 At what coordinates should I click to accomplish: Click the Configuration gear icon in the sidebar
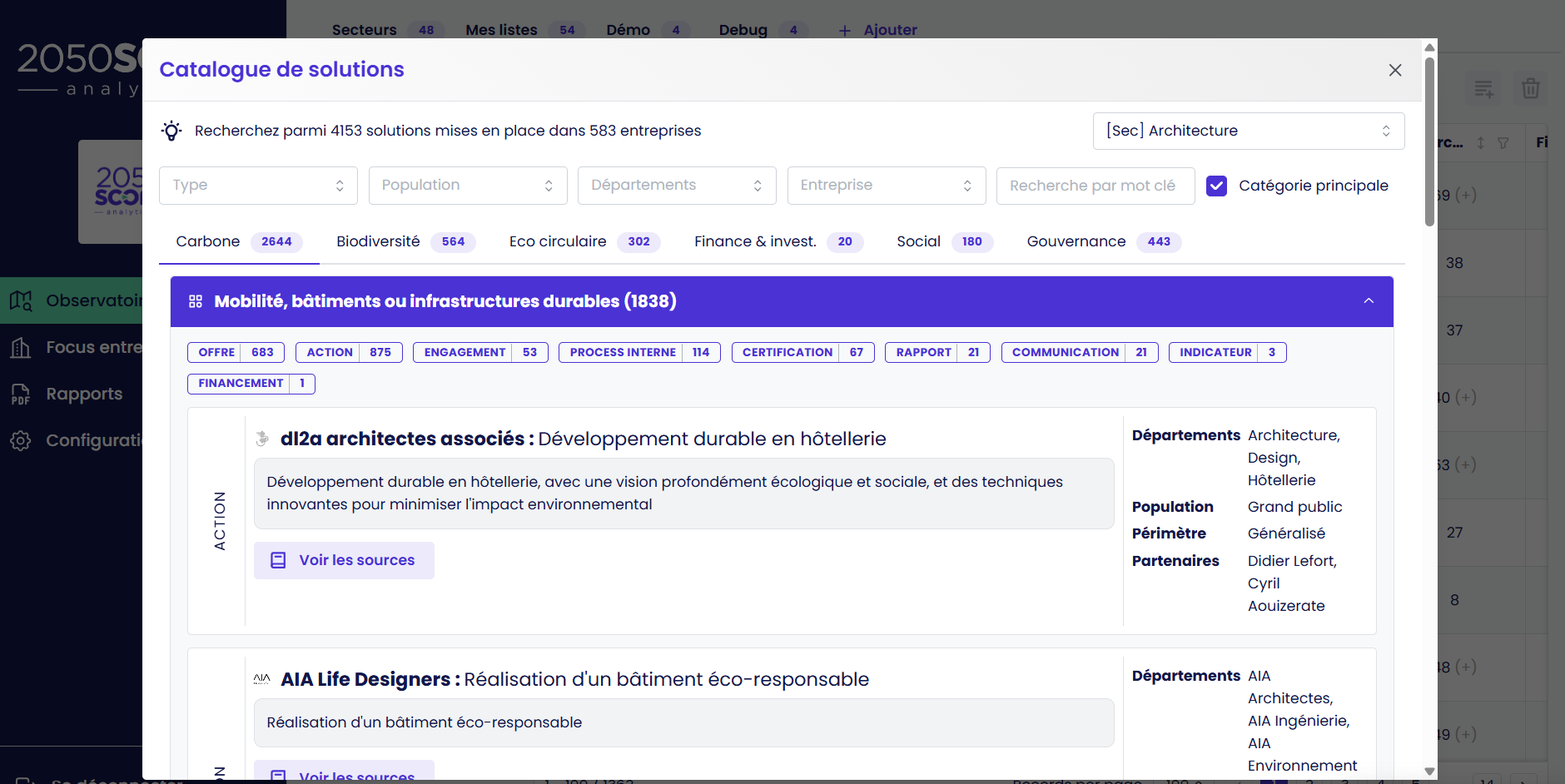[21, 440]
